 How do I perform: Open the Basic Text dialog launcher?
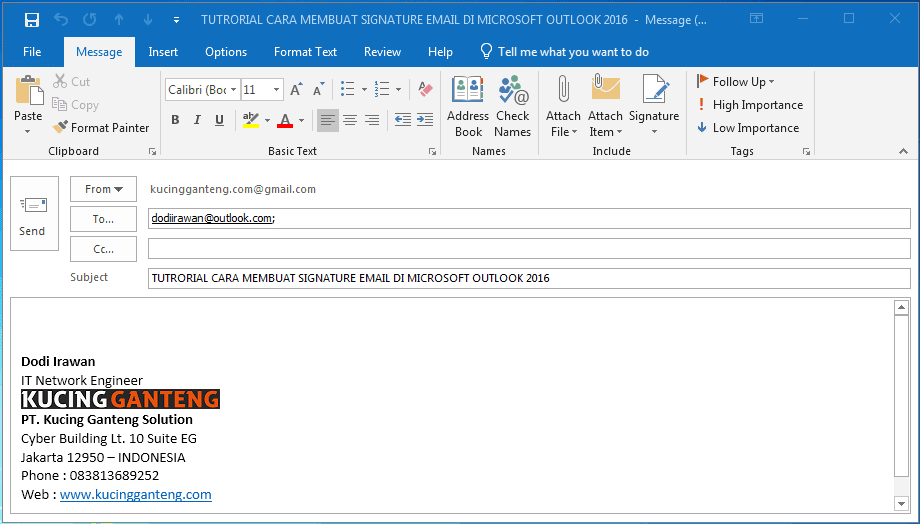[x=432, y=151]
